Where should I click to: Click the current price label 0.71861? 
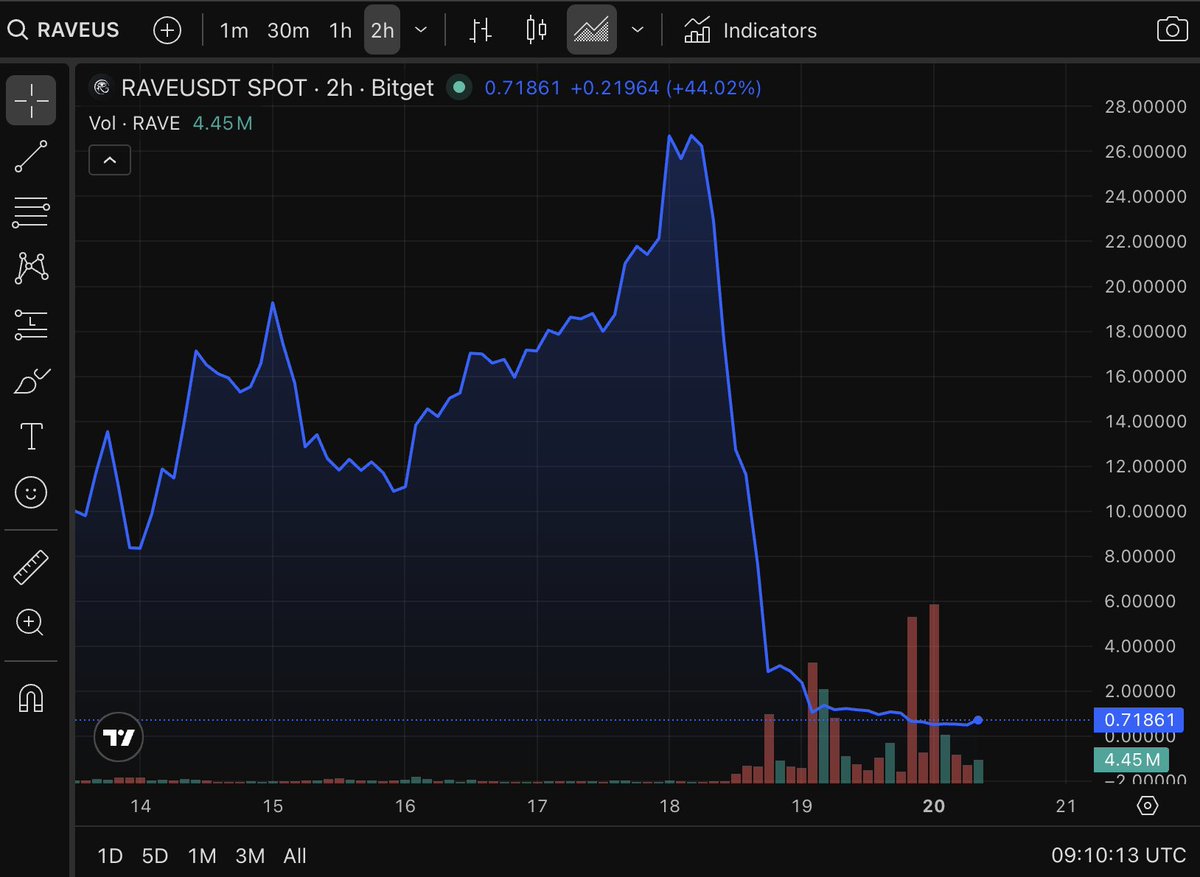[x=1139, y=720]
